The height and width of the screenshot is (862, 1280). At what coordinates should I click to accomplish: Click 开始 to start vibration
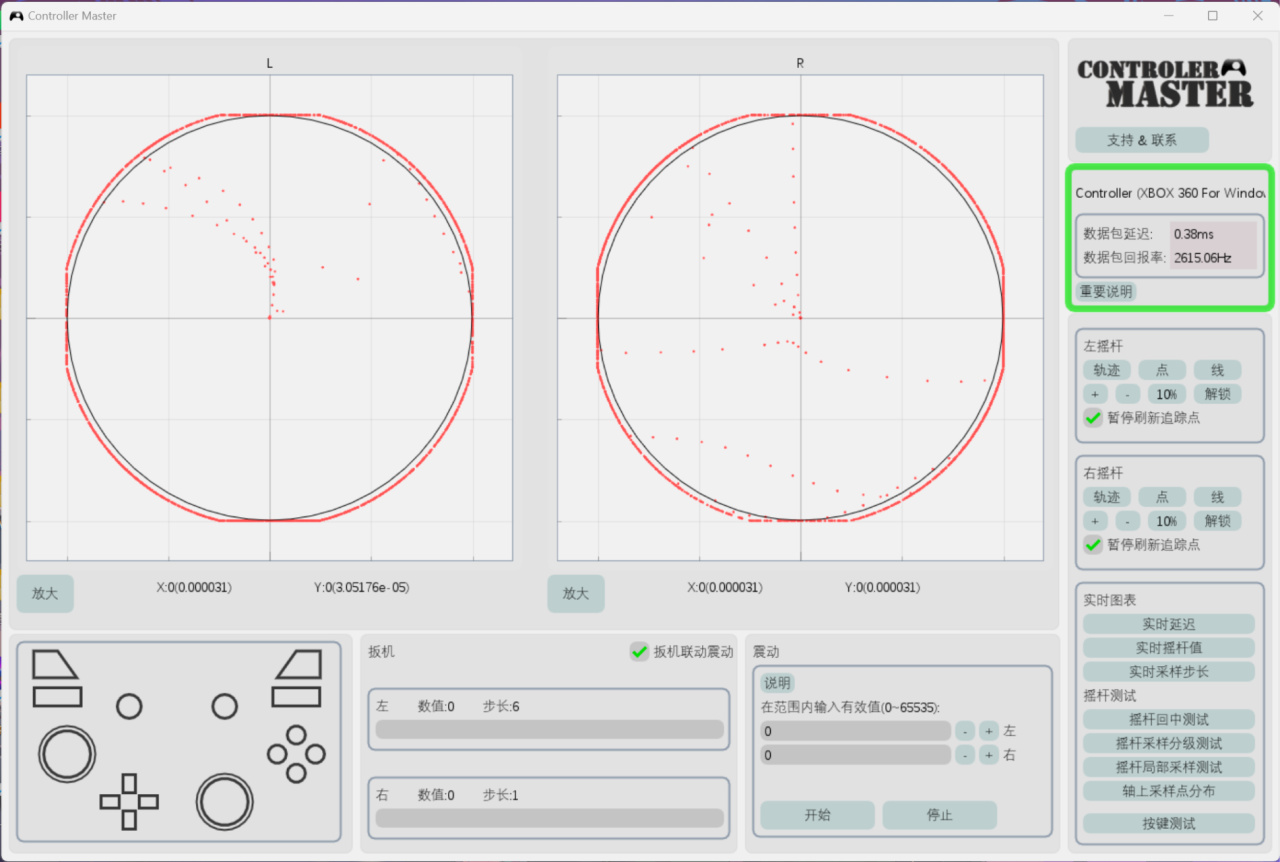[817, 815]
